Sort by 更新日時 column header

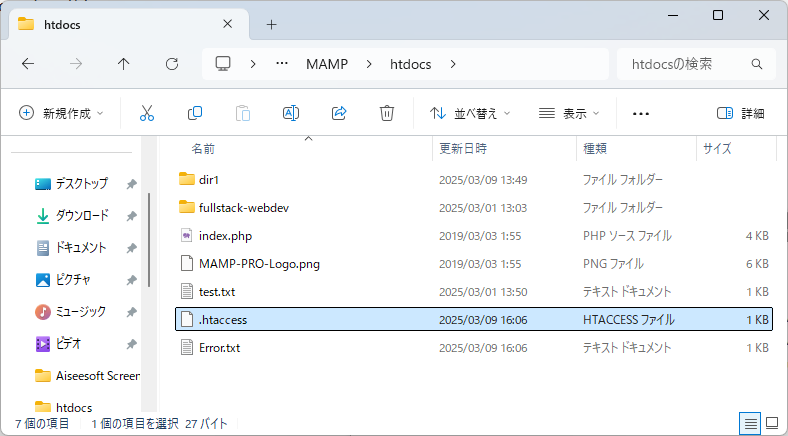coord(463,149)
